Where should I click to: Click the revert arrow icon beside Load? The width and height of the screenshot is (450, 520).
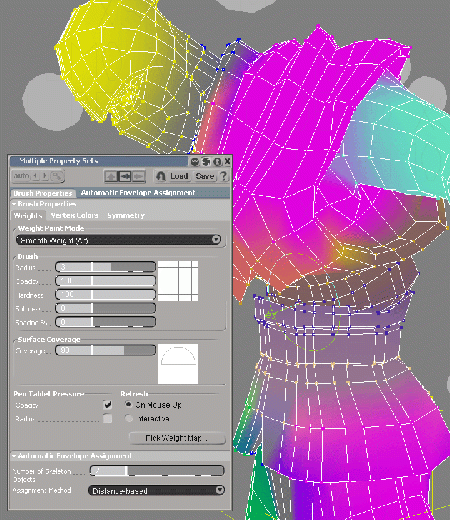pyautogui.click(x=161, y=176)
